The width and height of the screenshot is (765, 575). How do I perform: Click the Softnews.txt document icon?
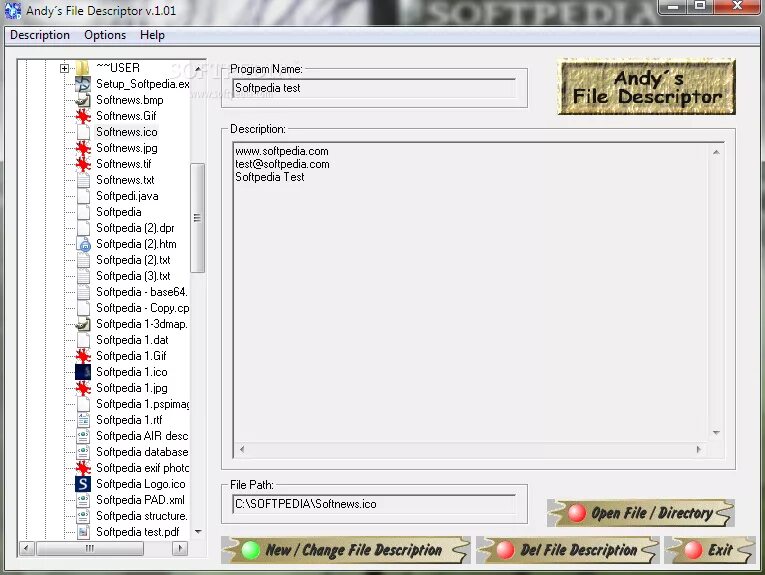pos(83,180)
